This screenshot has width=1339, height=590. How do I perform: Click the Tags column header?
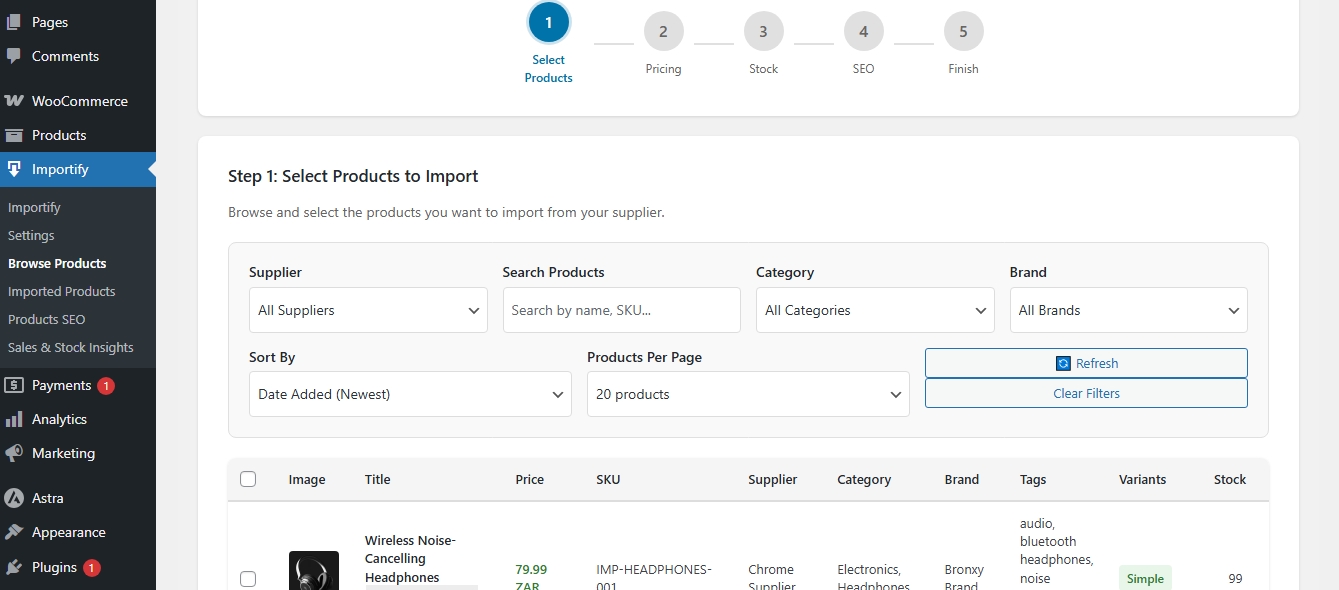click(1033, 479)
